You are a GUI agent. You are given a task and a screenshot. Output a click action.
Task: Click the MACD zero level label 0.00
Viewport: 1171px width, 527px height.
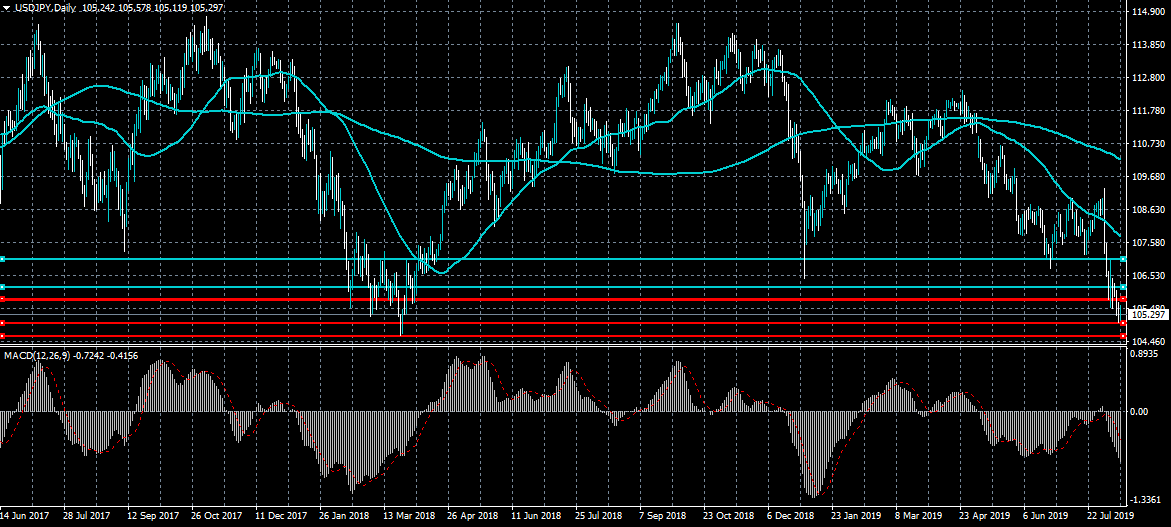tap(1139, 411)
